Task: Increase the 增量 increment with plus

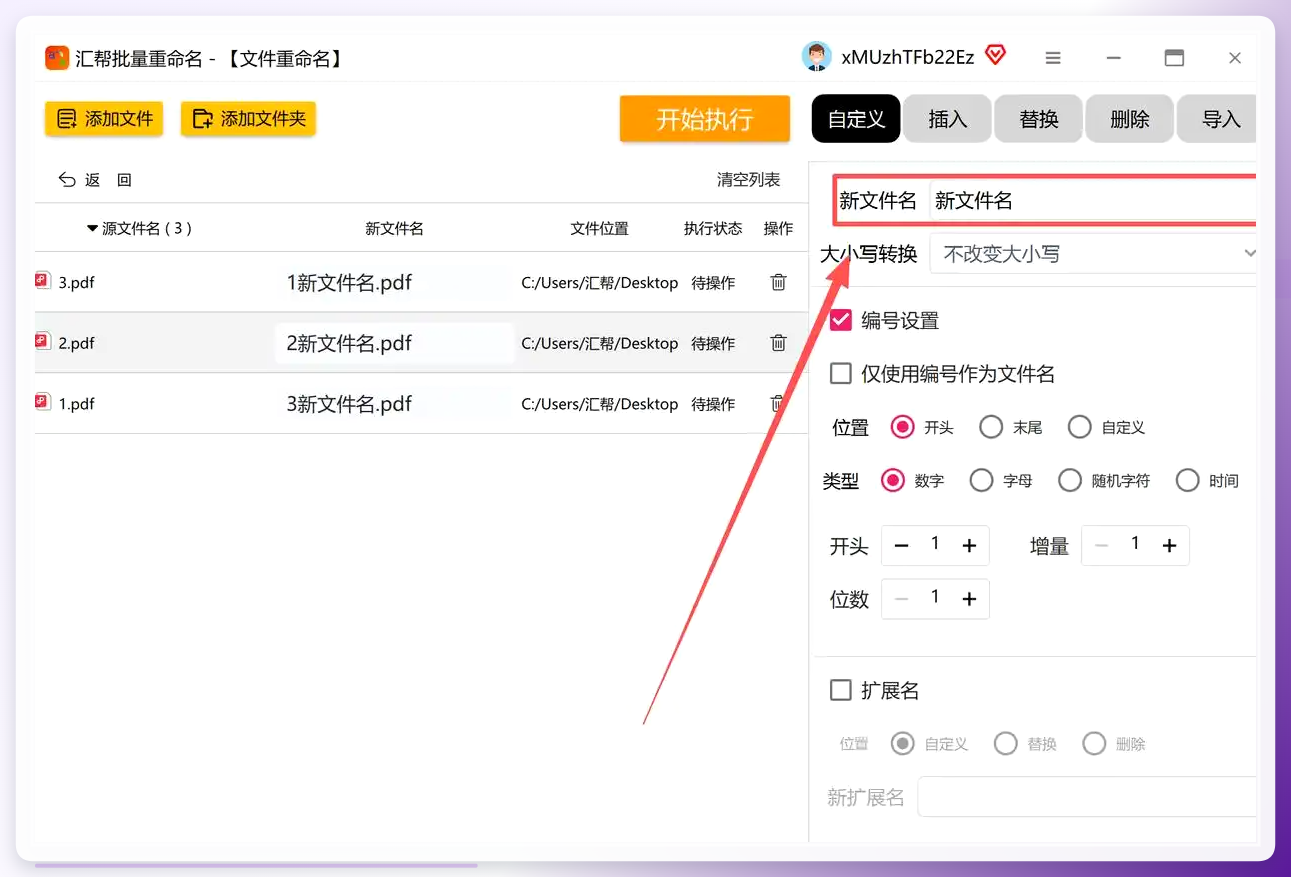Action: [x=1169, y=546]
